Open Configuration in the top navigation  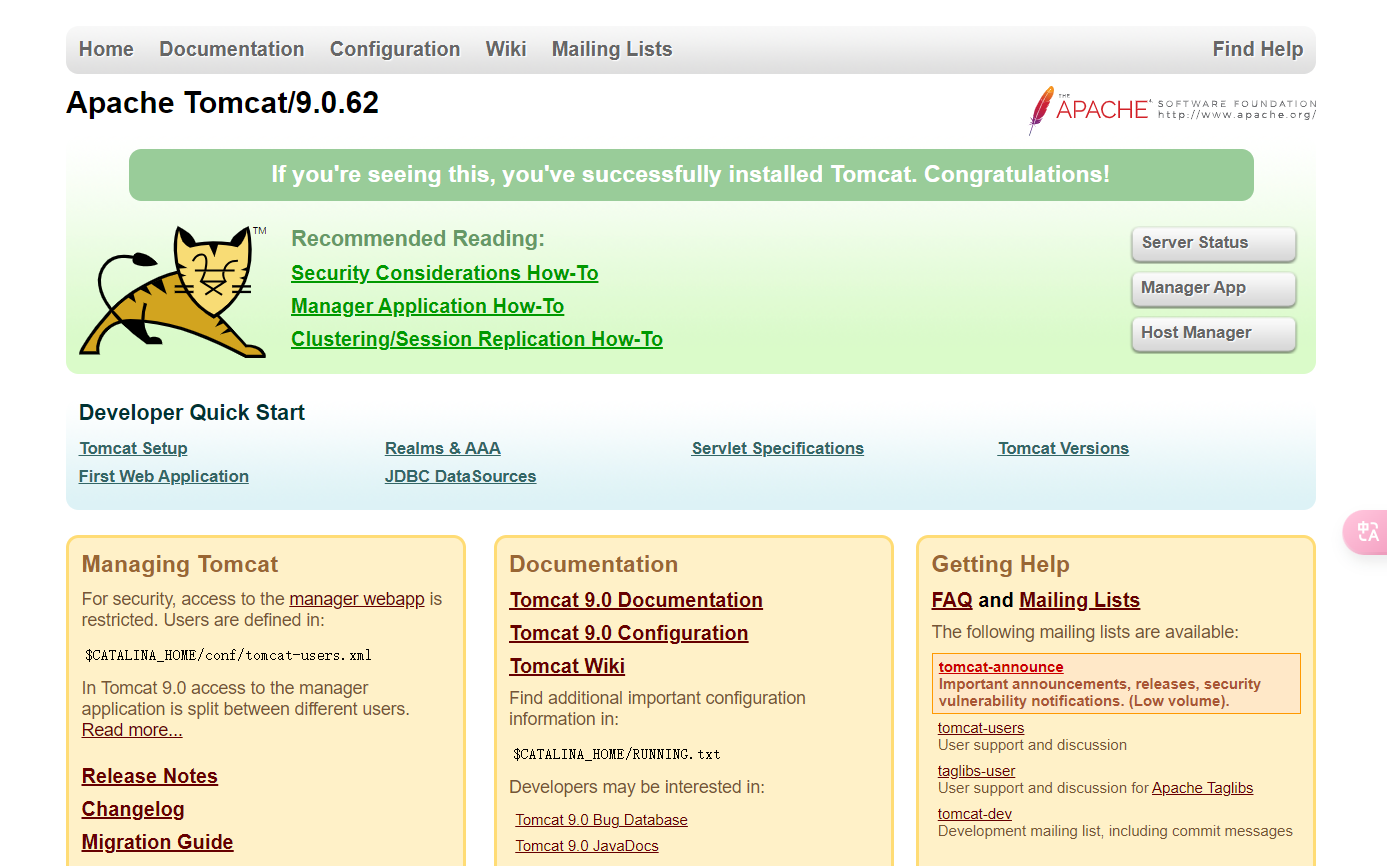pyautogui.click(x=395, y=49)
